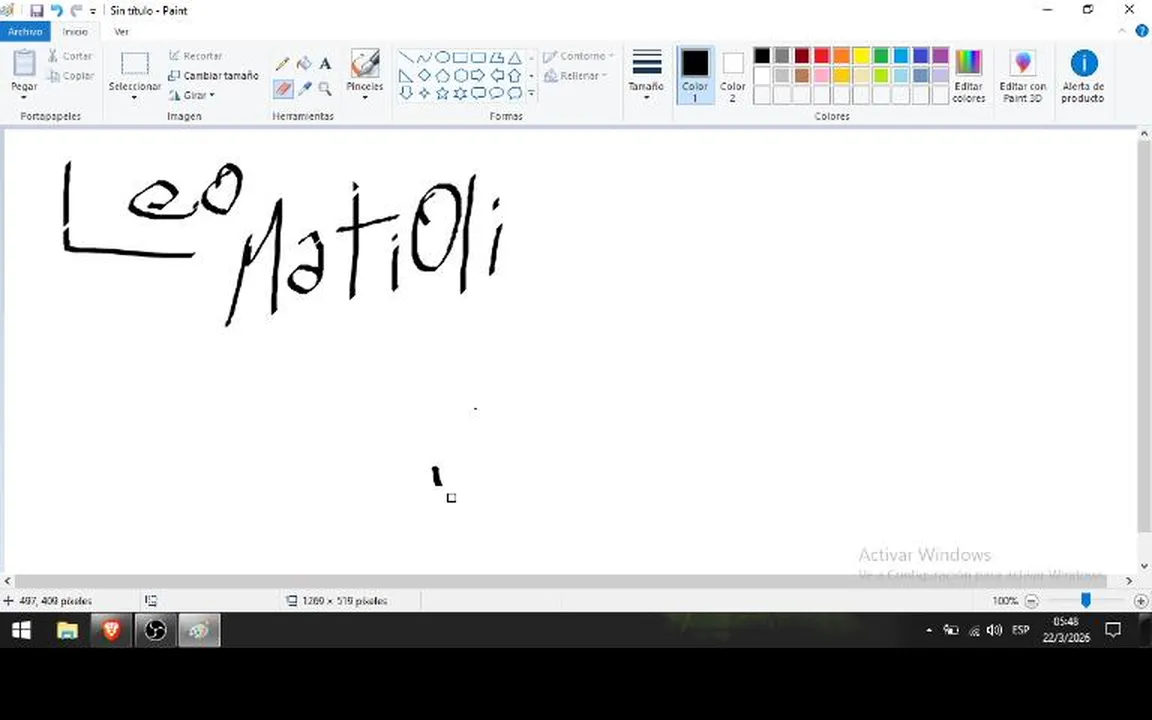
Task: Click the Copiar button
Action: point(70,76)
